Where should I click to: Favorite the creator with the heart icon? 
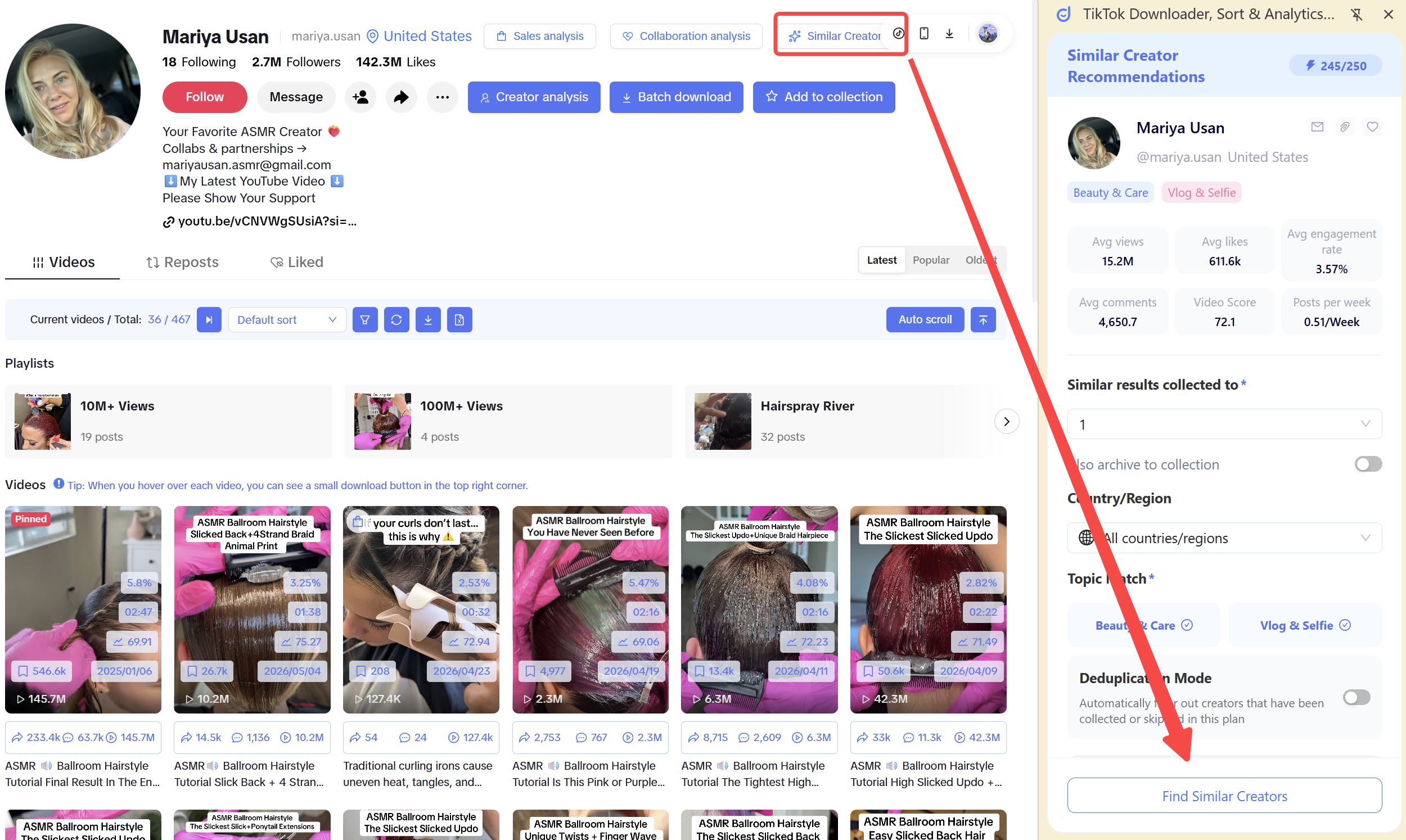pyautogui.click(x=1372, y=127)
